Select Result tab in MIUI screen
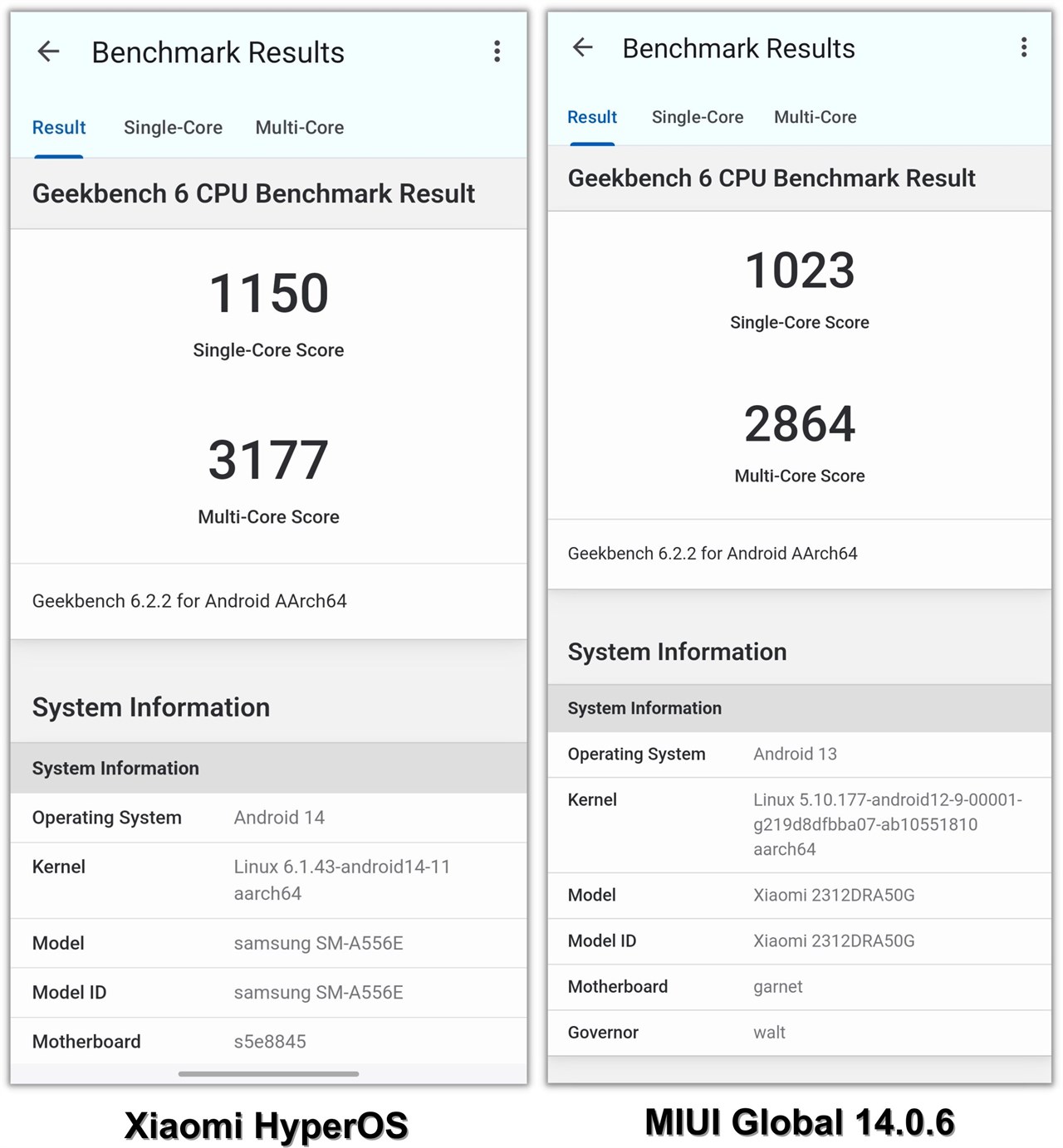The image size is (1063, 1148). (x=592, y=117)
